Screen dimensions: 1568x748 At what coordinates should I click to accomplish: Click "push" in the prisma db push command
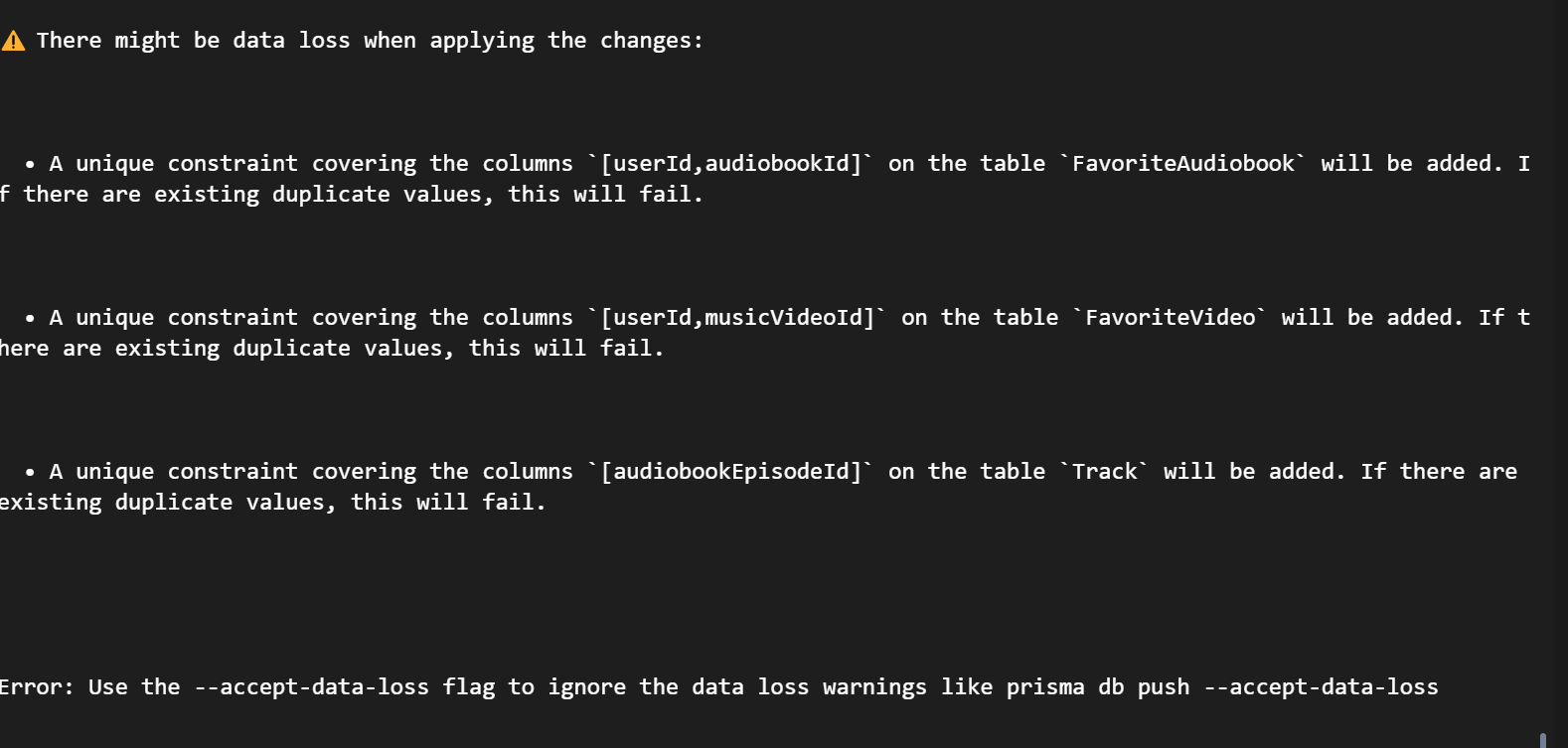[1164, 687]
